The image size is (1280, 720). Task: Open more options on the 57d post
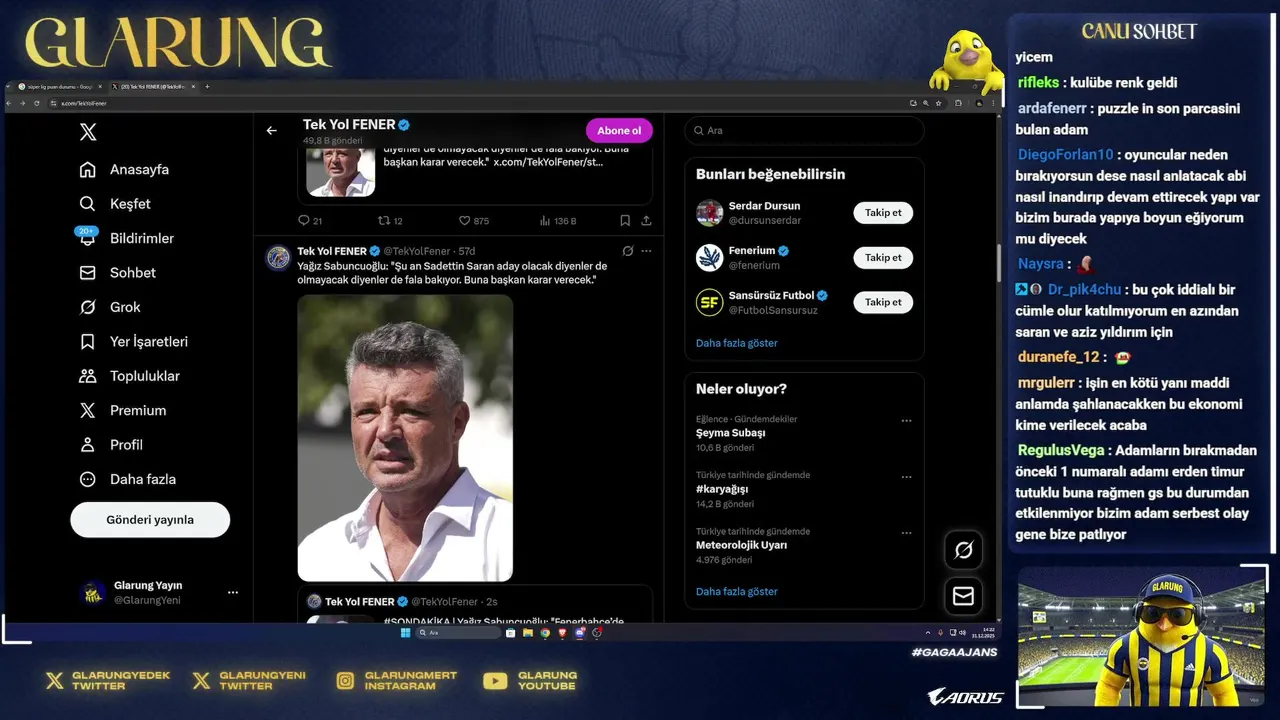point(646,251)
